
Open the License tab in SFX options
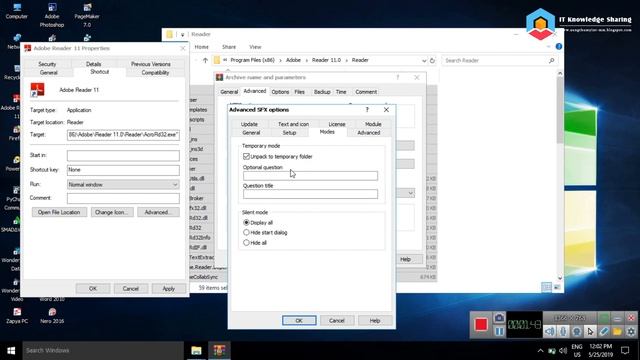pos(337,124)
